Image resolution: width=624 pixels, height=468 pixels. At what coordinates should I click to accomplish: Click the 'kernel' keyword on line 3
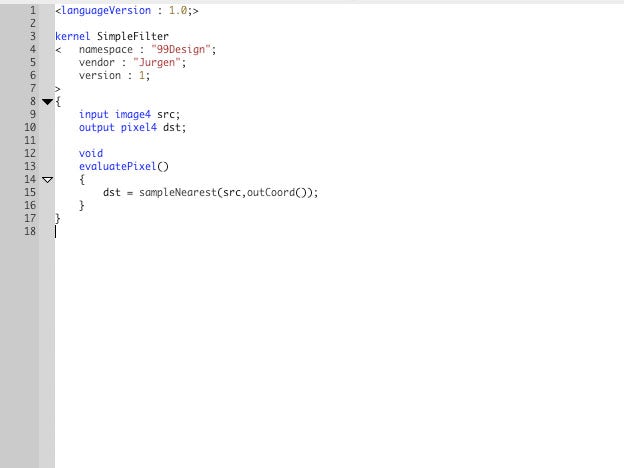tap(72, 36)
